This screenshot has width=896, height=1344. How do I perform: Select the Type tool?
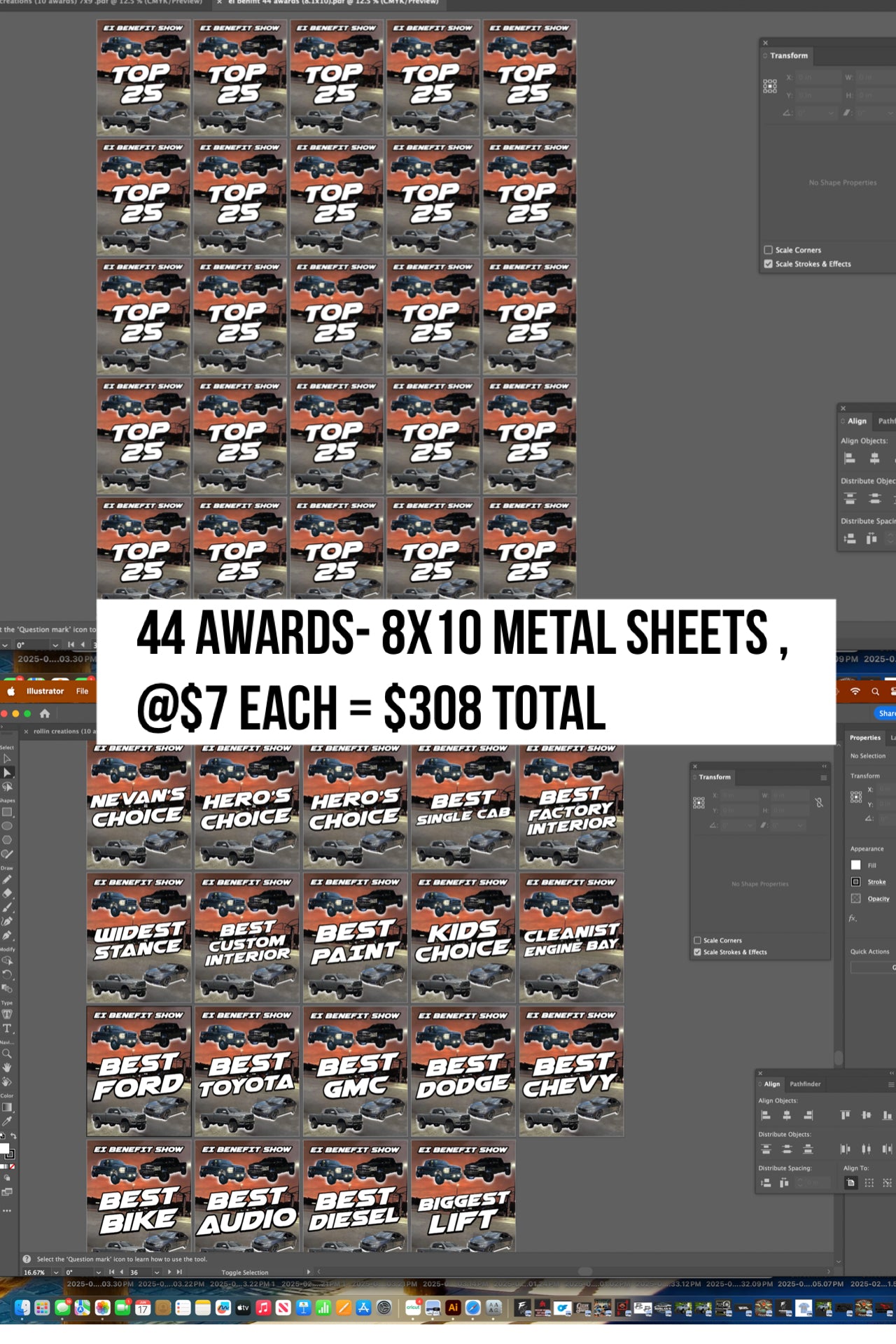click(7, 1028)
